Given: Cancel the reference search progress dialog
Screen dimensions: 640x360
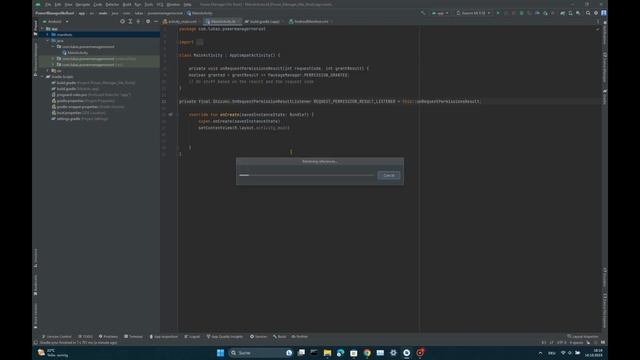Looking at the screenshot, I should pyautogui.click(x=389, y=176).
